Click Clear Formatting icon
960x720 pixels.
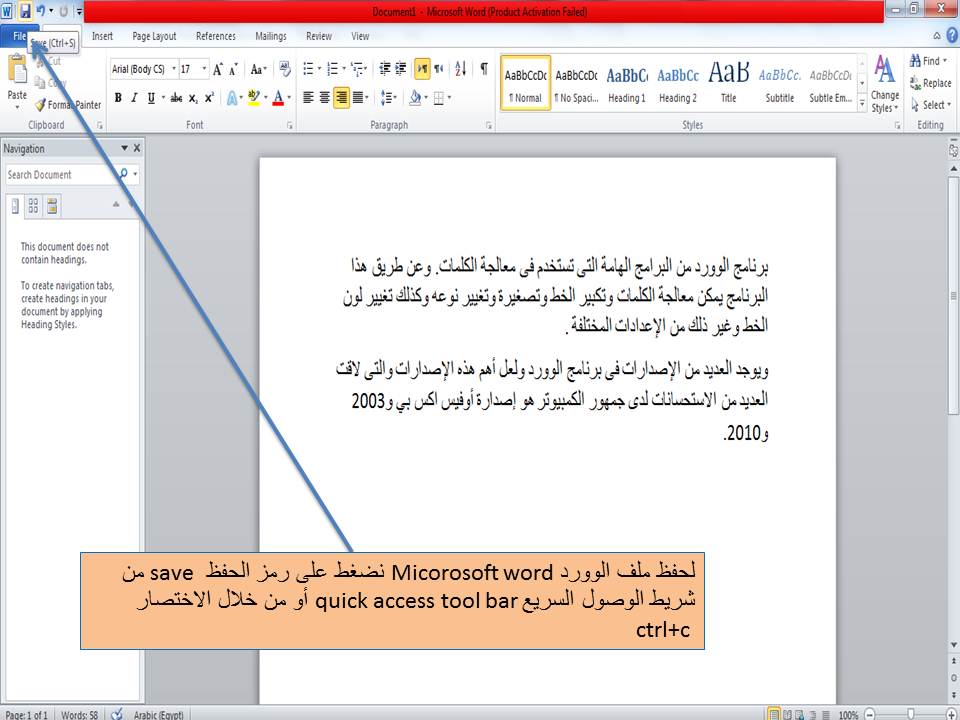(285, 69)
